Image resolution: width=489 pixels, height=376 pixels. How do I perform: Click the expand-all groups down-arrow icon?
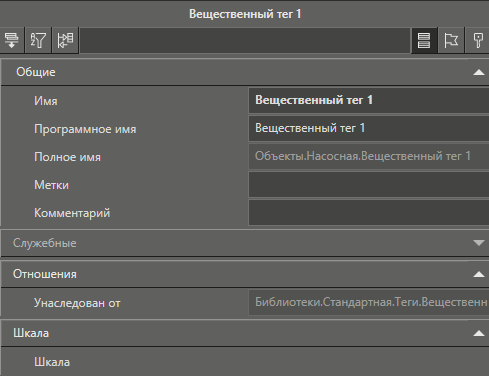(x=12, y=40)
